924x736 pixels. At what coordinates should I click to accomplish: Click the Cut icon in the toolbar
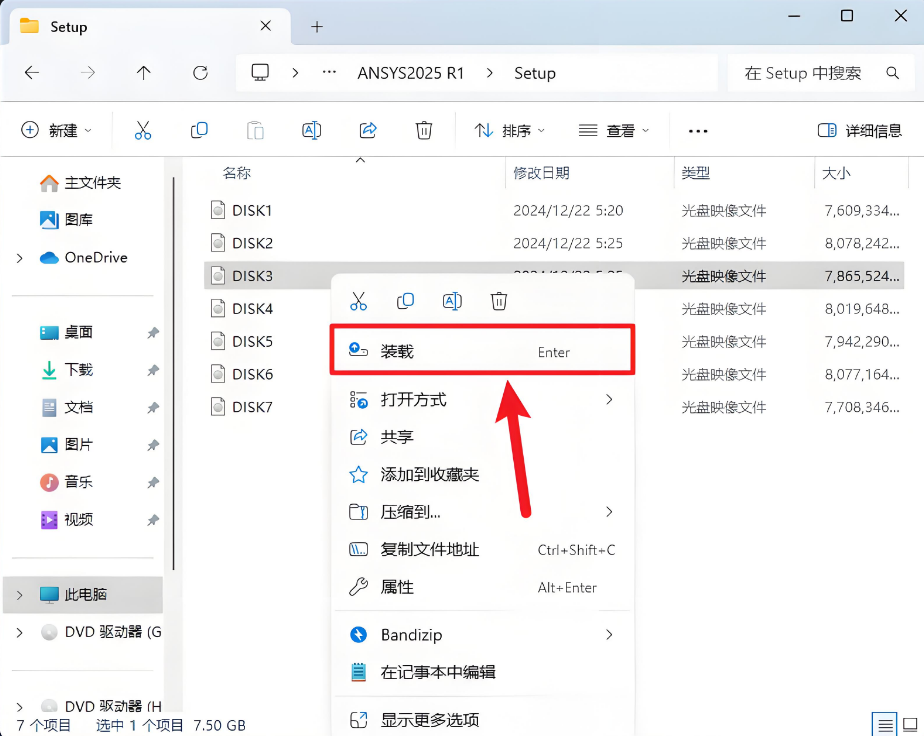[143, 130]
